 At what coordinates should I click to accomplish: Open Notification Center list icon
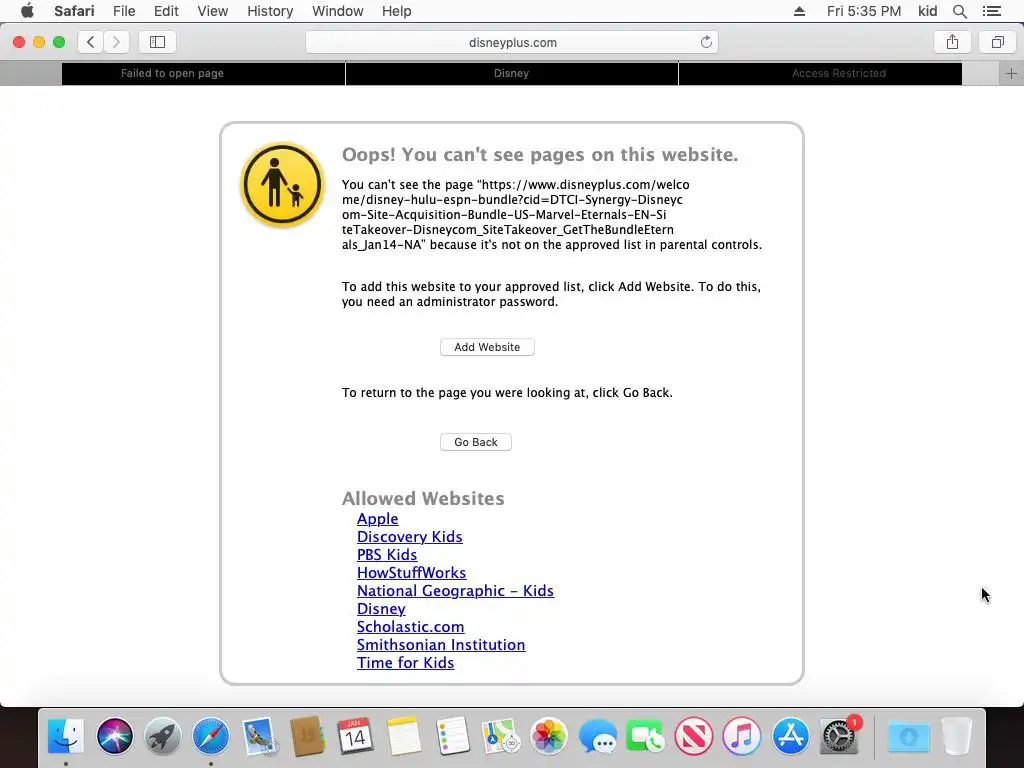click(x=991, y=11)
